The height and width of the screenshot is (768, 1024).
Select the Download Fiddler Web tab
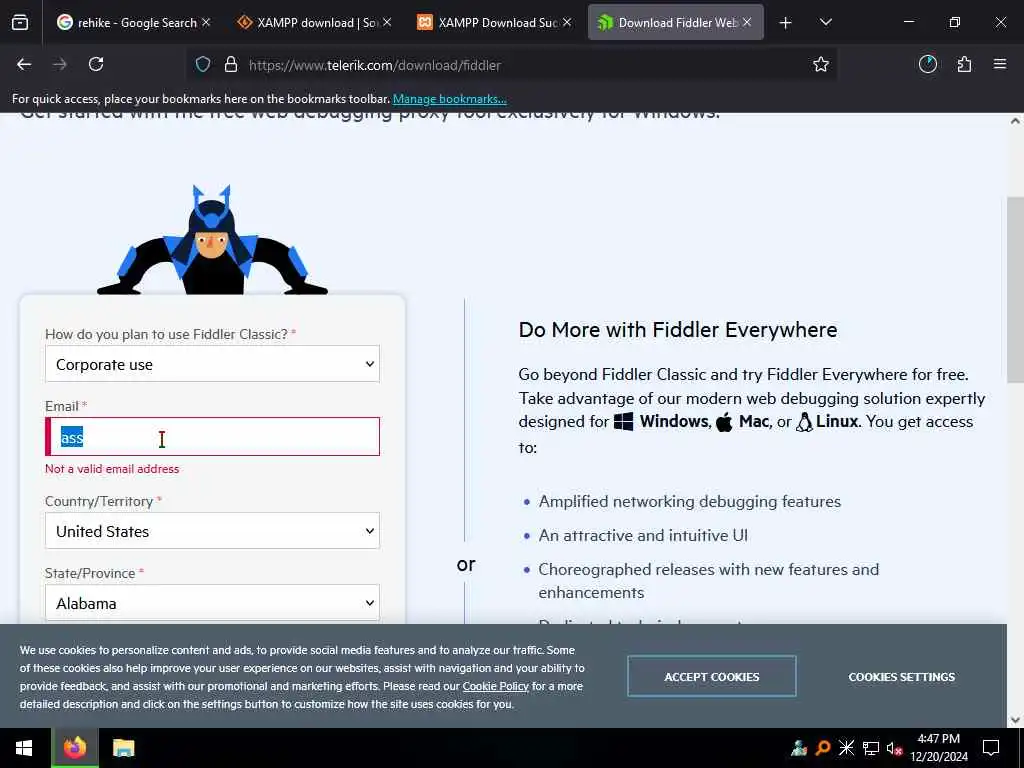[x=676, y=22]
